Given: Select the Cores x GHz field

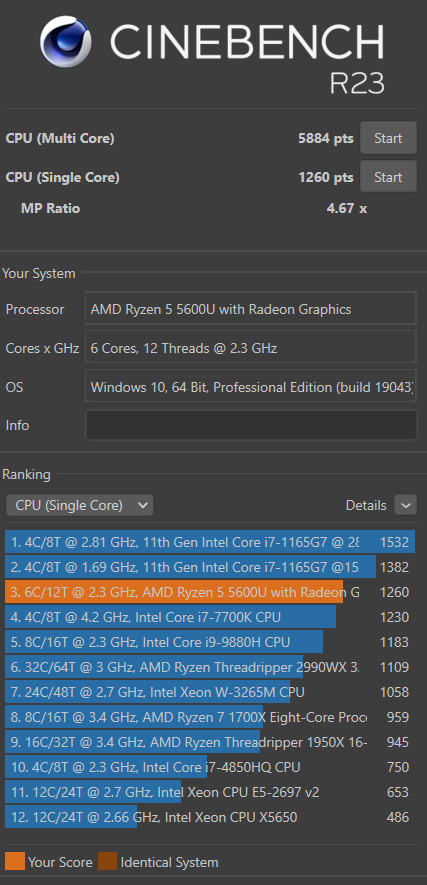Looking at the screenshot, I should click(251, 348).
